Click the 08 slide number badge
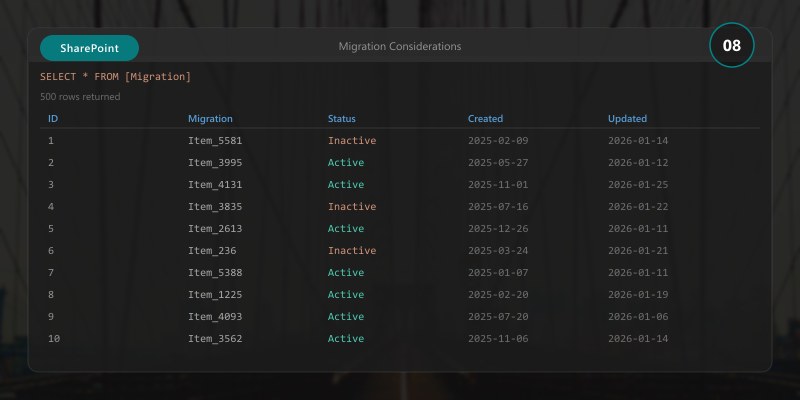The image size is (800, 400). pyautogui.click(x=732, y=45)
